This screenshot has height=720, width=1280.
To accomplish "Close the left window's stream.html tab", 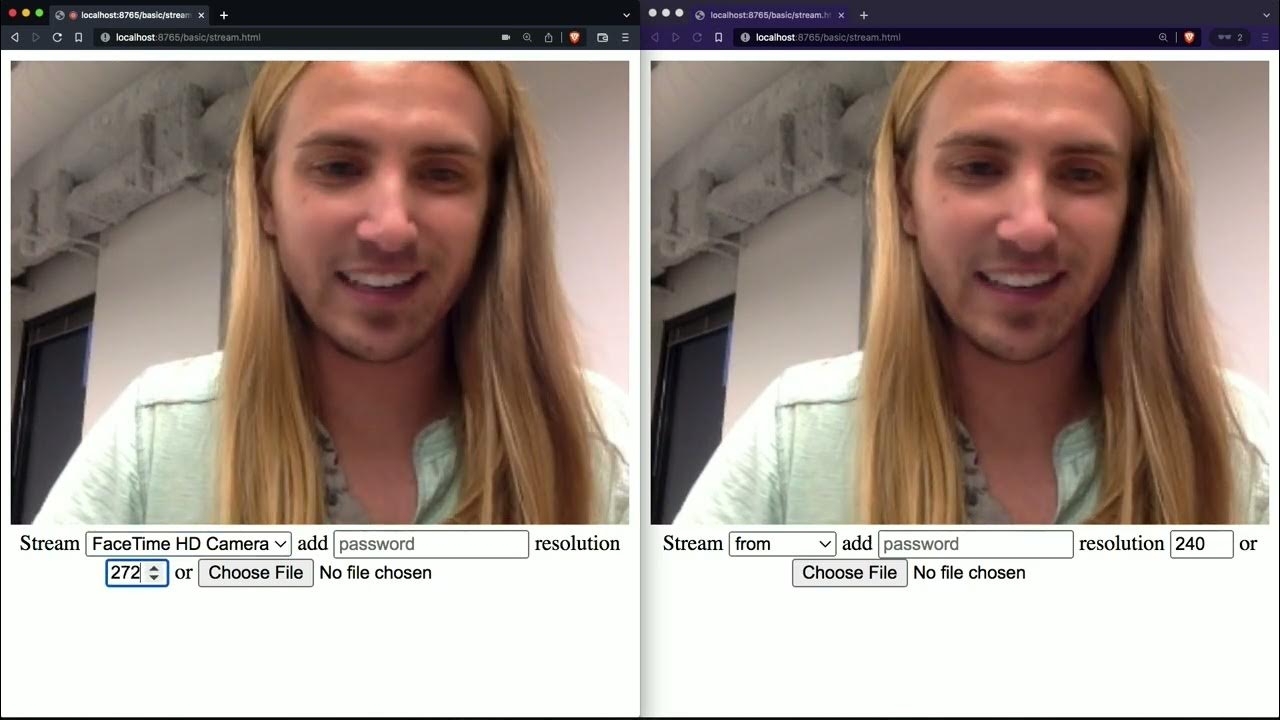I will pos(201,15).
